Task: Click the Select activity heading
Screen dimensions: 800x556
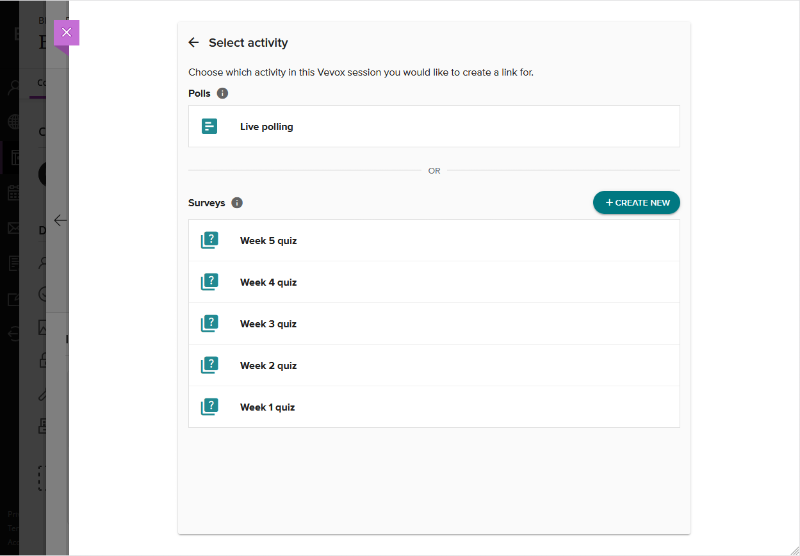Action: click(248, 43)
